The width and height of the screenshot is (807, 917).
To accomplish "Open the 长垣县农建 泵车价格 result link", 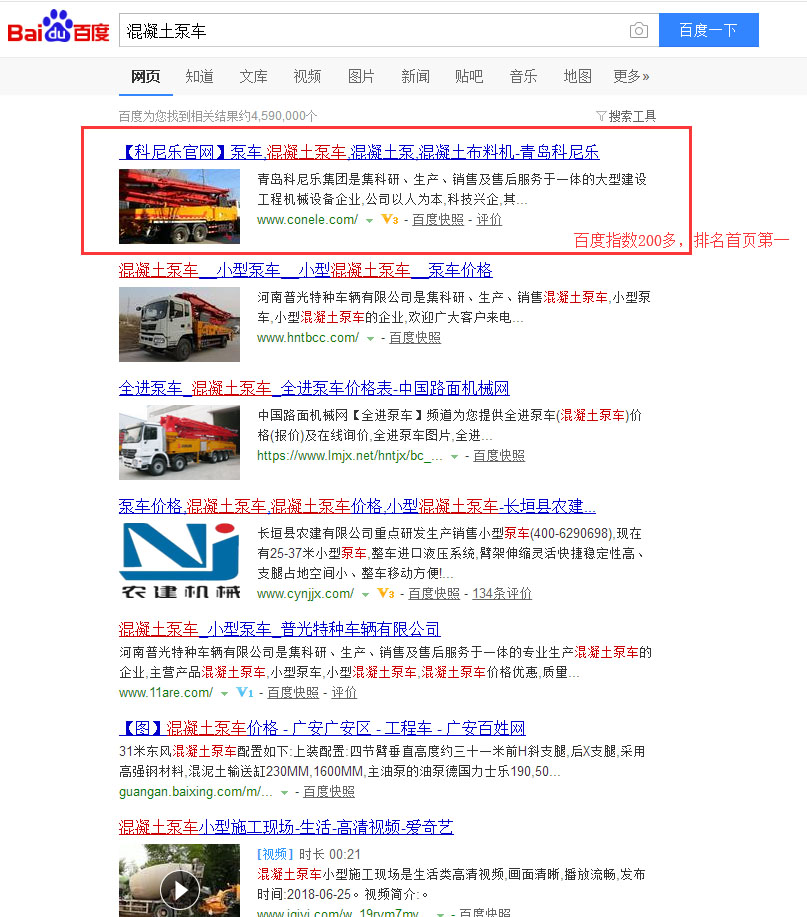I will pos(357,506).
